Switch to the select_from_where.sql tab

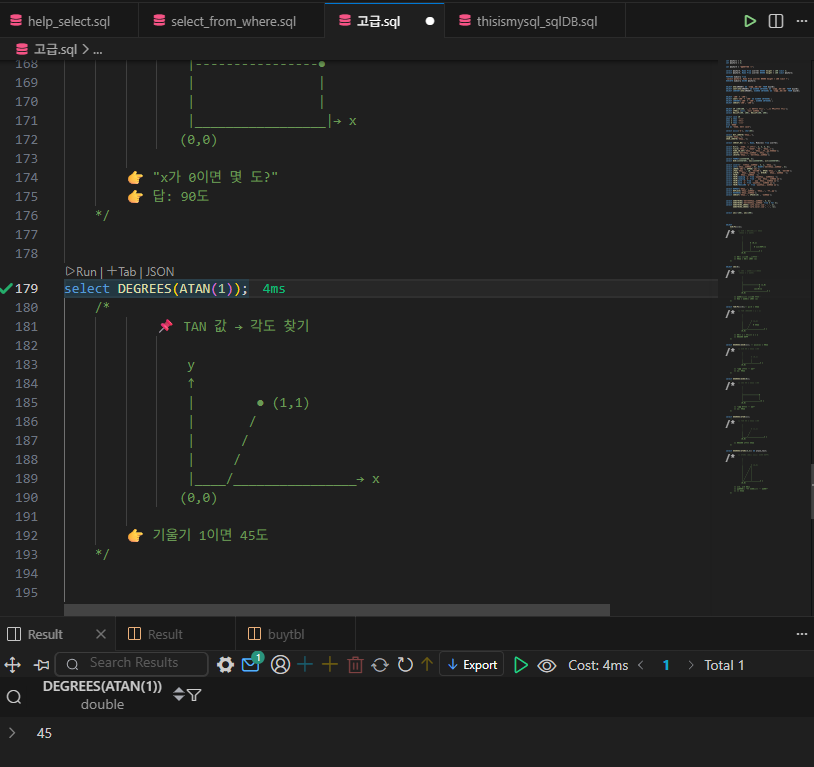(232, 21)
